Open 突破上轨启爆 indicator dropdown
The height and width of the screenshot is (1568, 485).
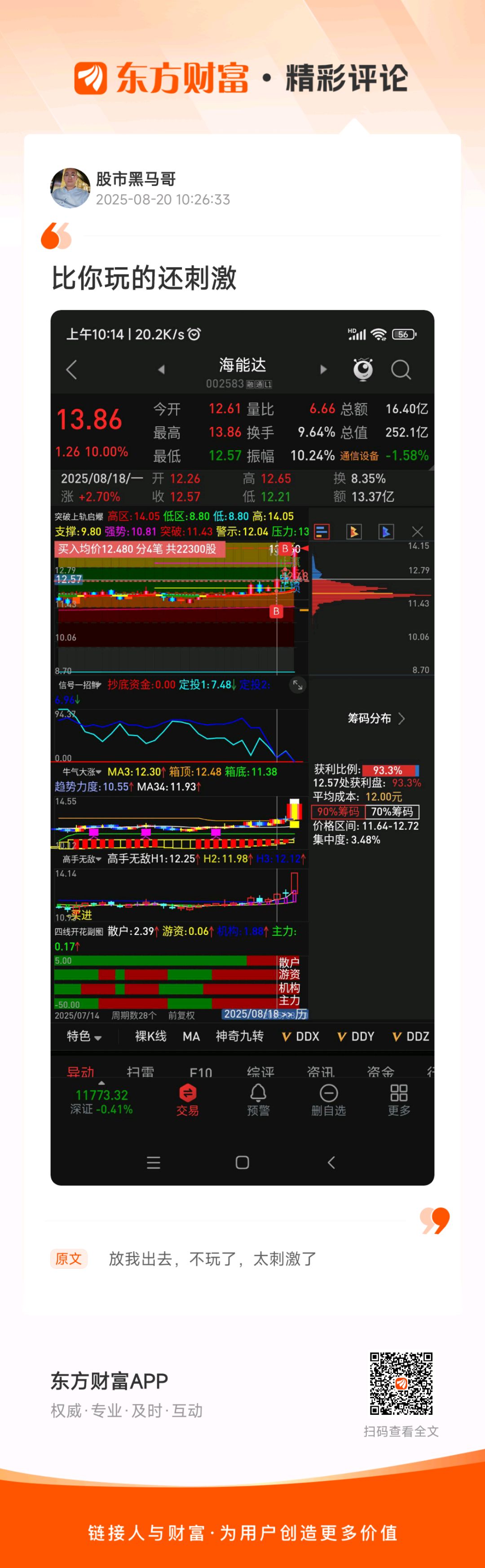[79, 517]
